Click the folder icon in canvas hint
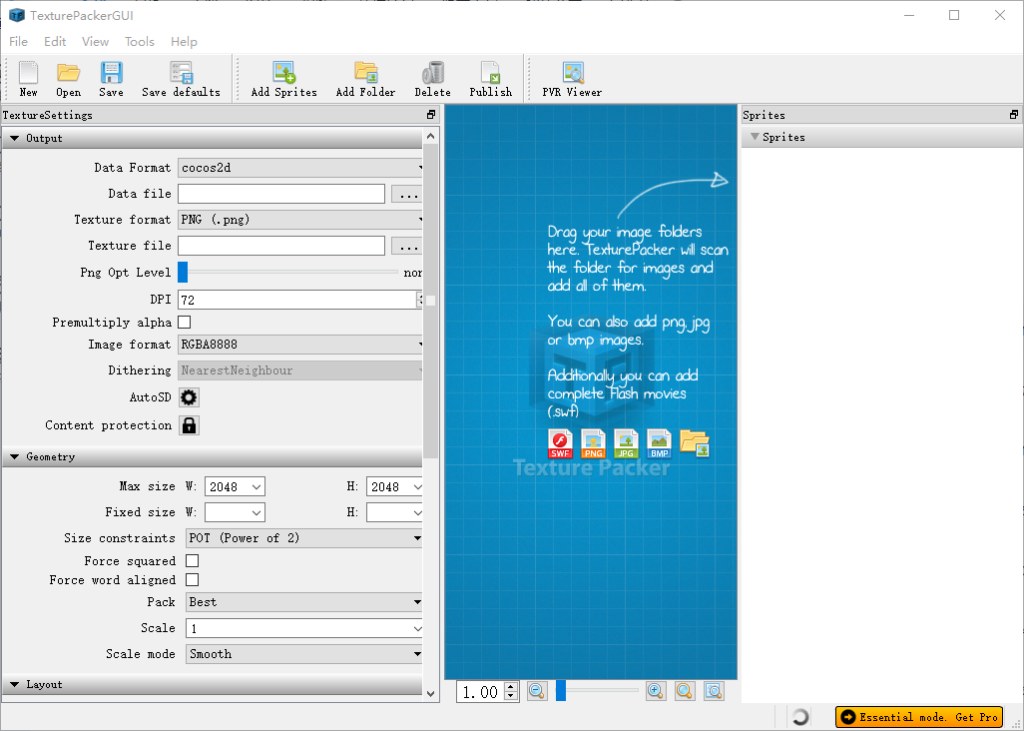 pos(694,443)
